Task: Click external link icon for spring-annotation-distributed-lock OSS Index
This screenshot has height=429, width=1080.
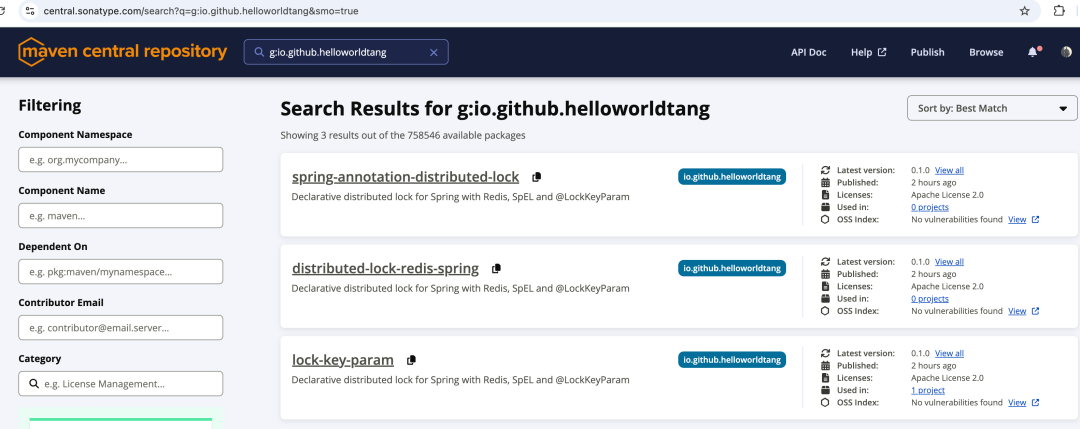Action: (1035, 220)
